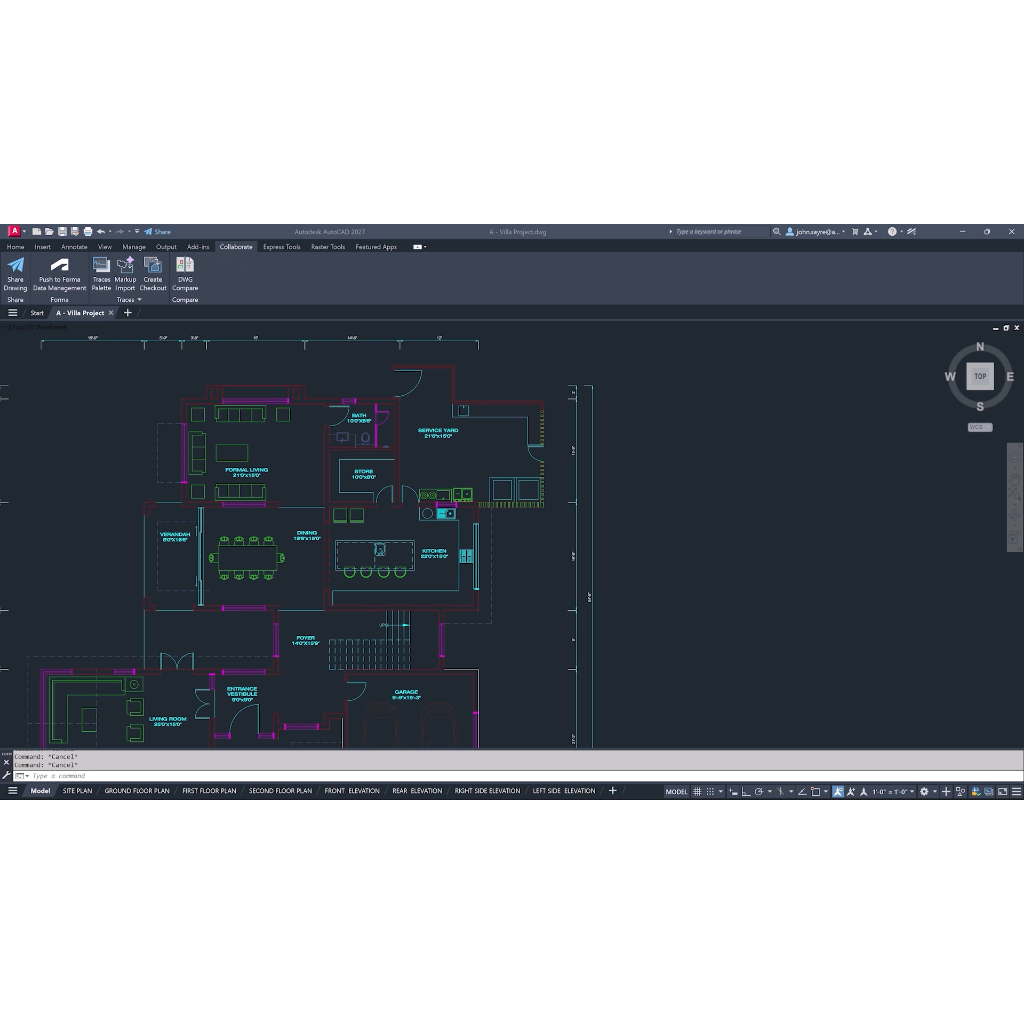Click the Share button in title bar

[157, 232]
